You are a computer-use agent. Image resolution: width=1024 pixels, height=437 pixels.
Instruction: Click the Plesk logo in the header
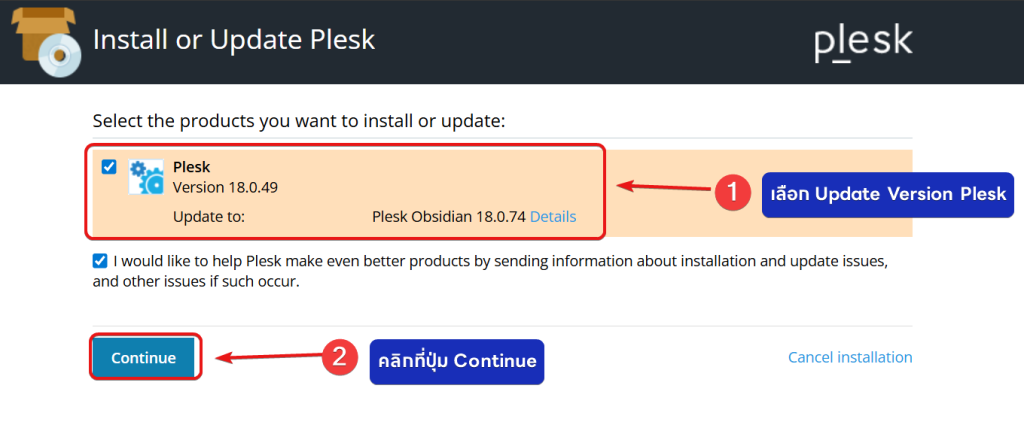862,42
